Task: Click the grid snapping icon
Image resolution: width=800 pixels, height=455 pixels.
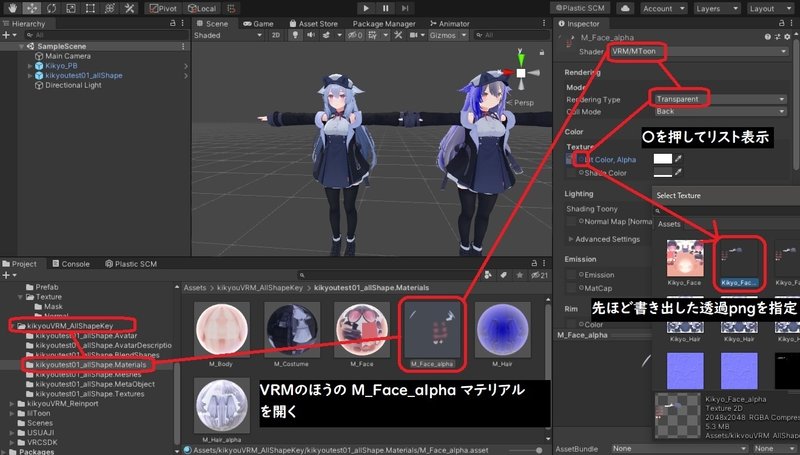Action: click(x=231, y=8)
